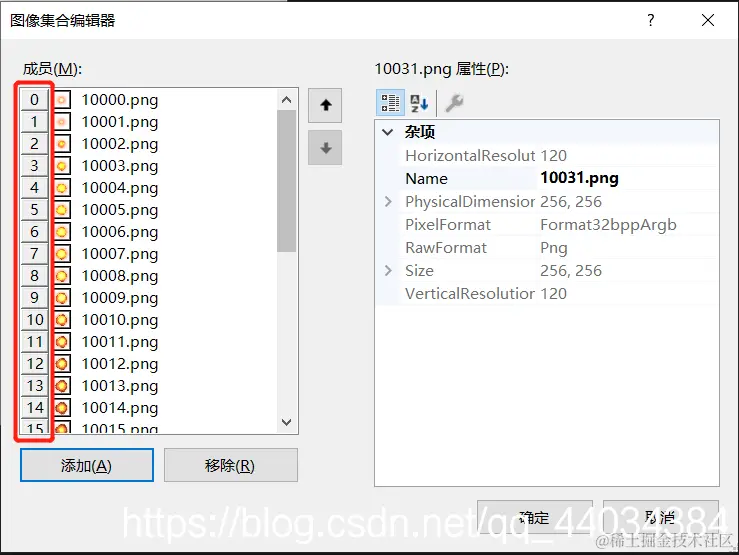
Task: Select thumbnail icon of 10013.png
Action: tap(62, 386)
